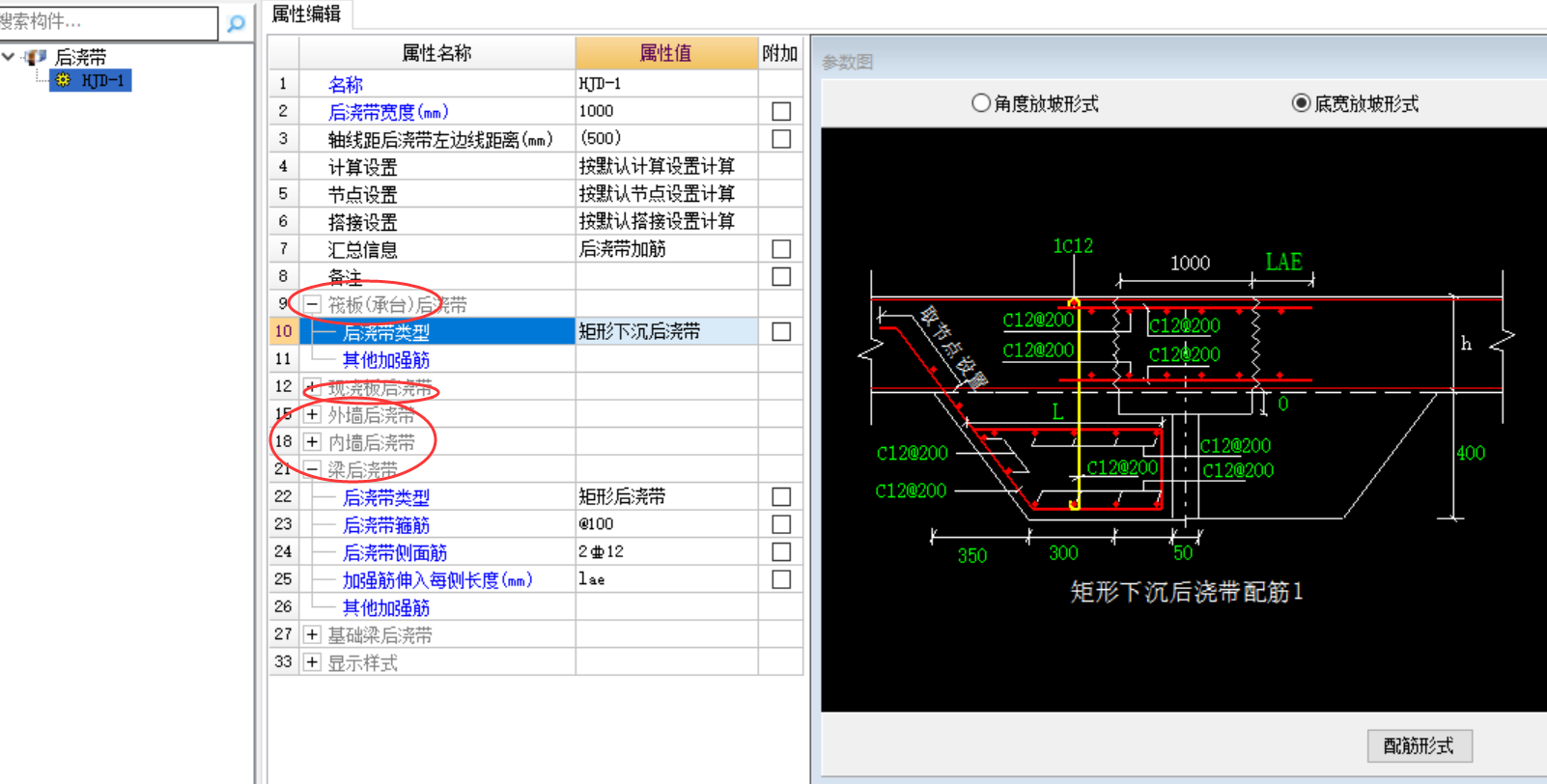Click the 后浇带宽度(mm) property name

[388, 112]
